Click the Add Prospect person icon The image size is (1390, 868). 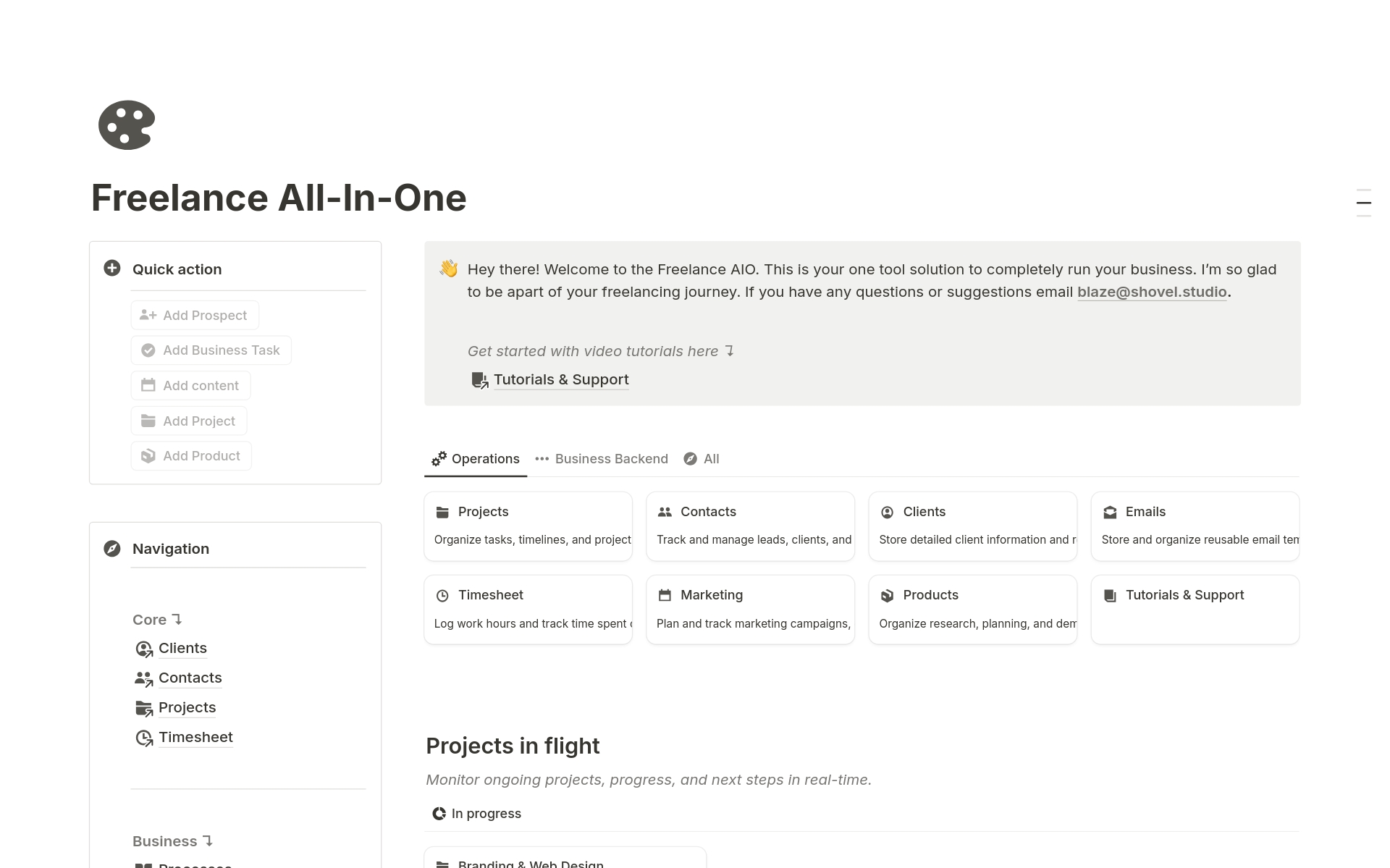pos(148,315)
